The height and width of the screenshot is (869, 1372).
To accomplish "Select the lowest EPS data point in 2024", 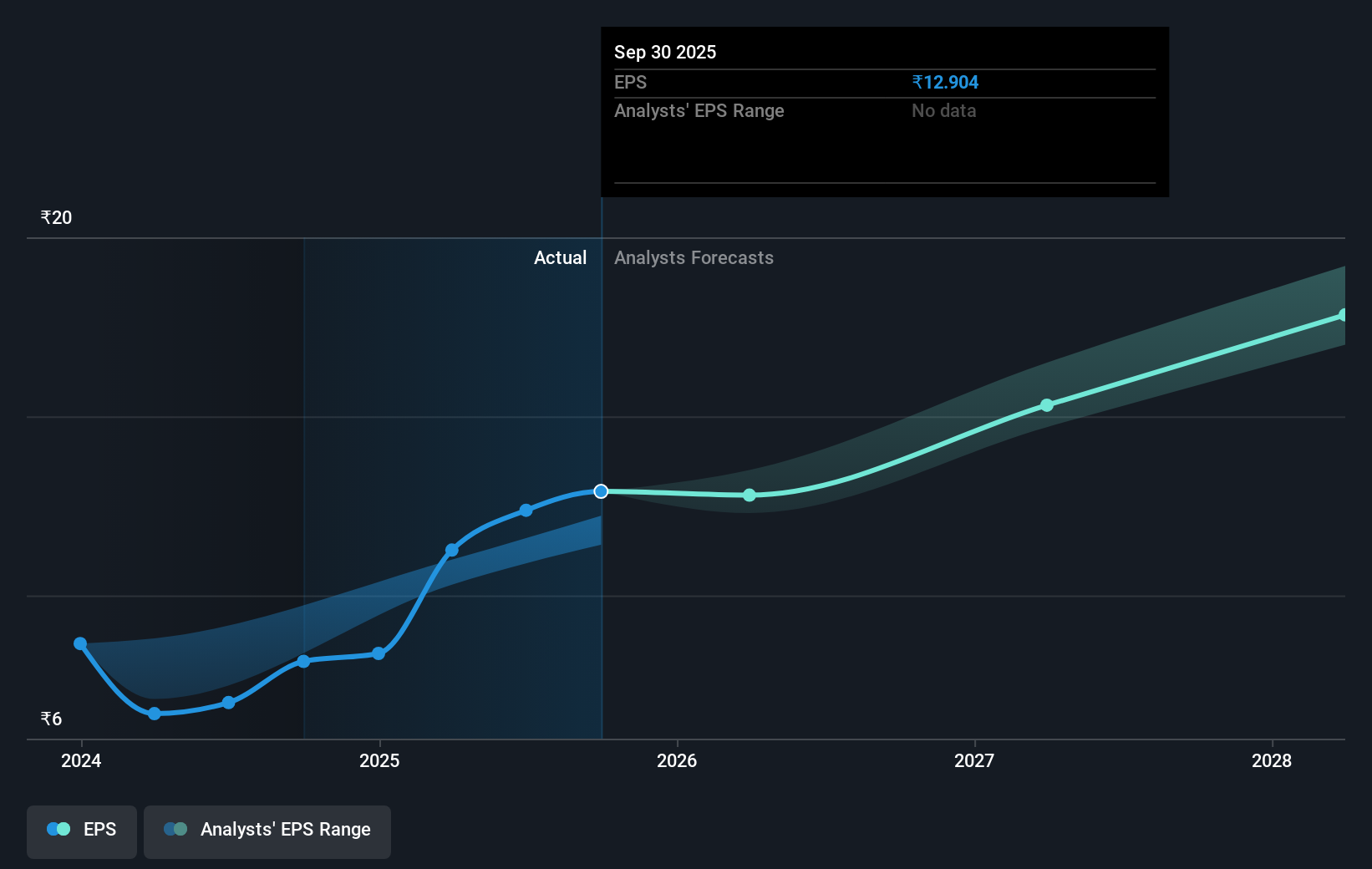I will click(x=155, y=714).
